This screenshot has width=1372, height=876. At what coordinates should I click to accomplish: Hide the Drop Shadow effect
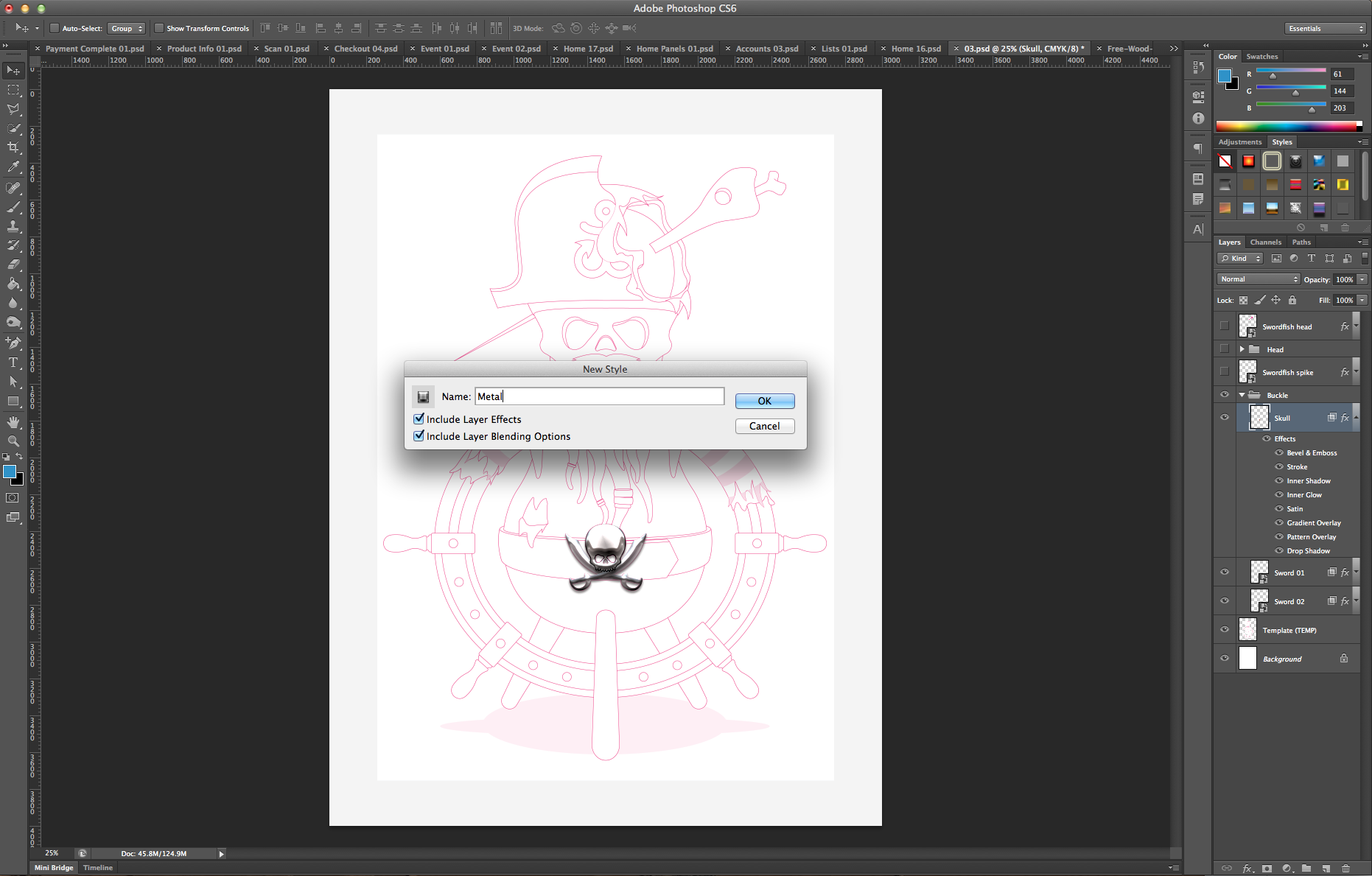click(x=1279, y=550)
